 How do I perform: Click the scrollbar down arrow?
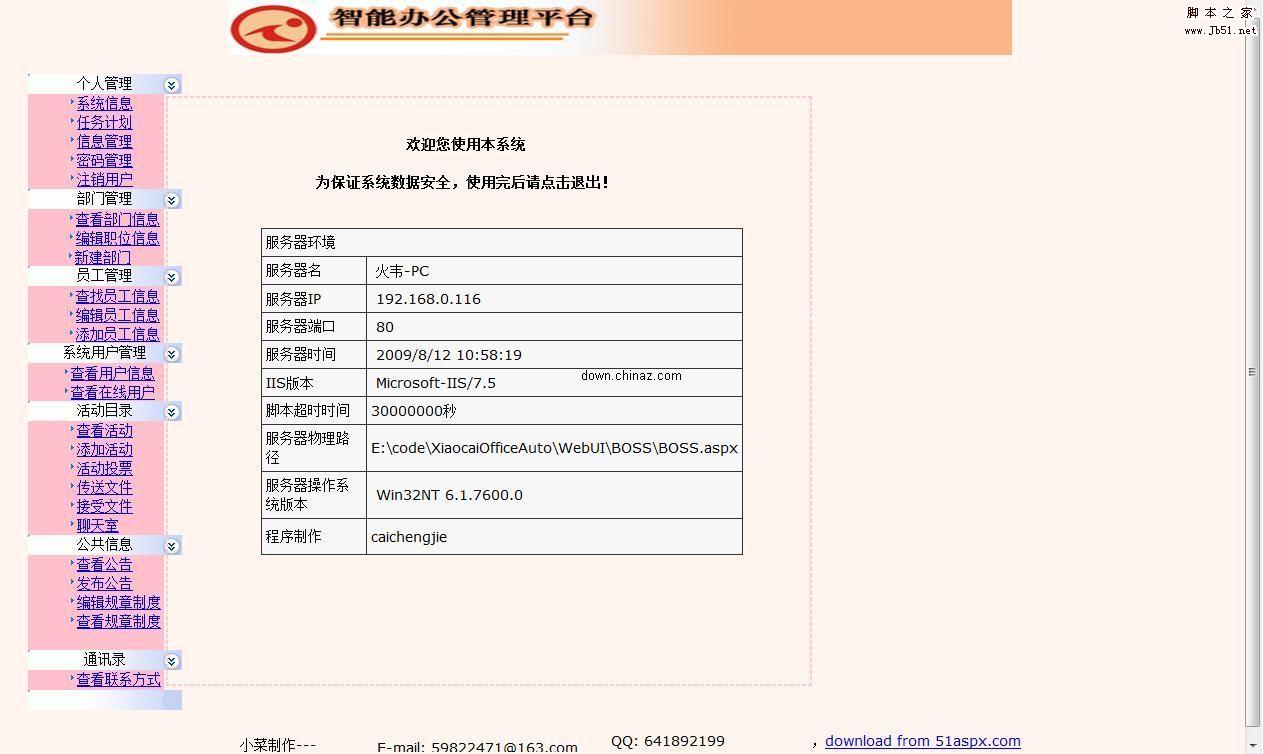tap(1252, 745)
